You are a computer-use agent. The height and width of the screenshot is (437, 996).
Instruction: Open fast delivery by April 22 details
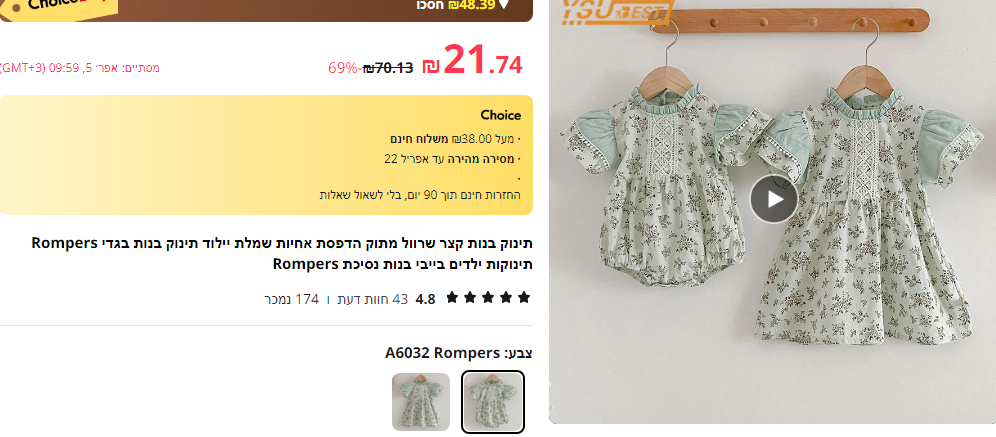(453, 159)
